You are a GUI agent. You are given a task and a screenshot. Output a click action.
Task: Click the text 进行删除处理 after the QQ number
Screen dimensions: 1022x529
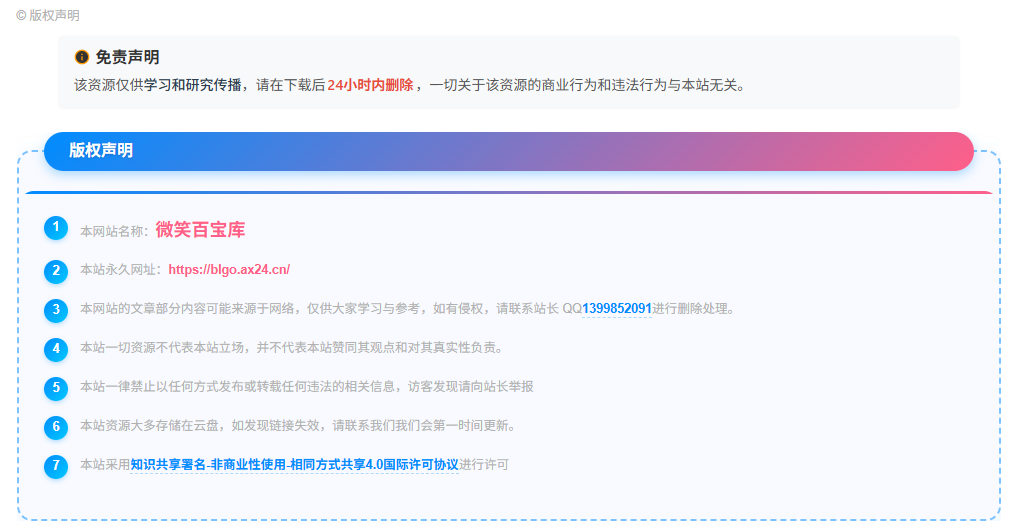690,309
